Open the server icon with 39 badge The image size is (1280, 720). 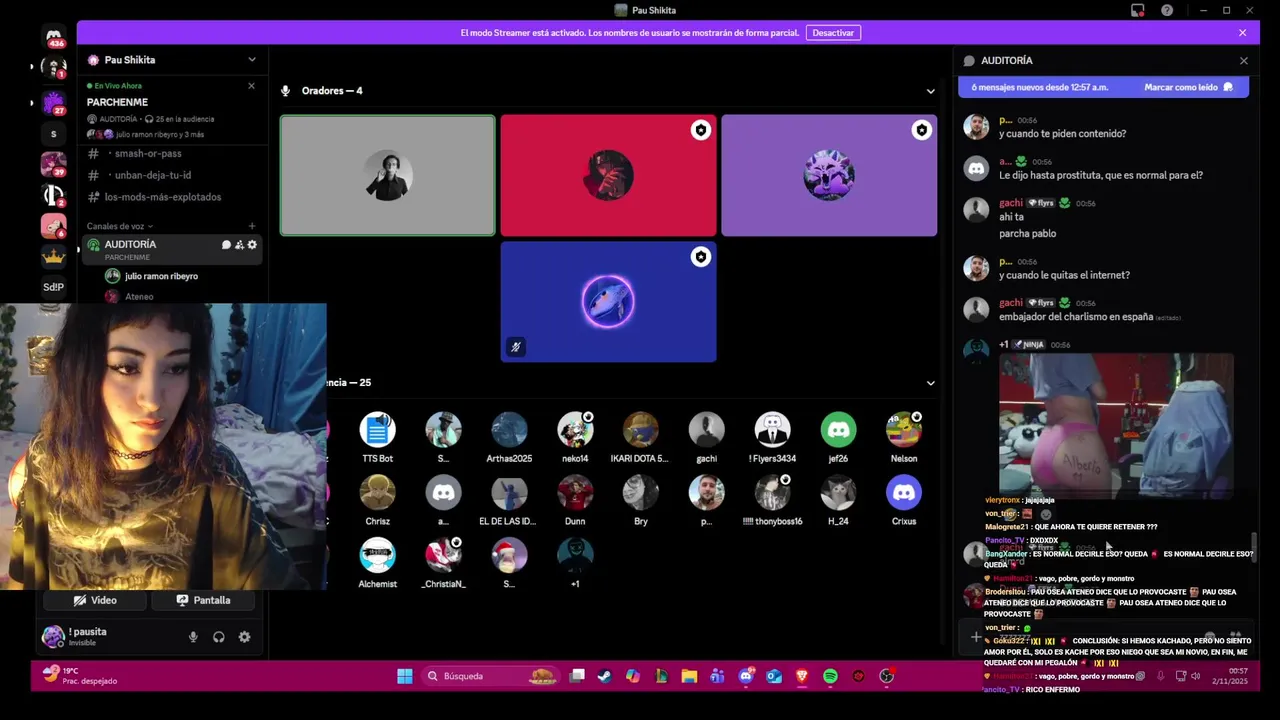click(54, 164)
